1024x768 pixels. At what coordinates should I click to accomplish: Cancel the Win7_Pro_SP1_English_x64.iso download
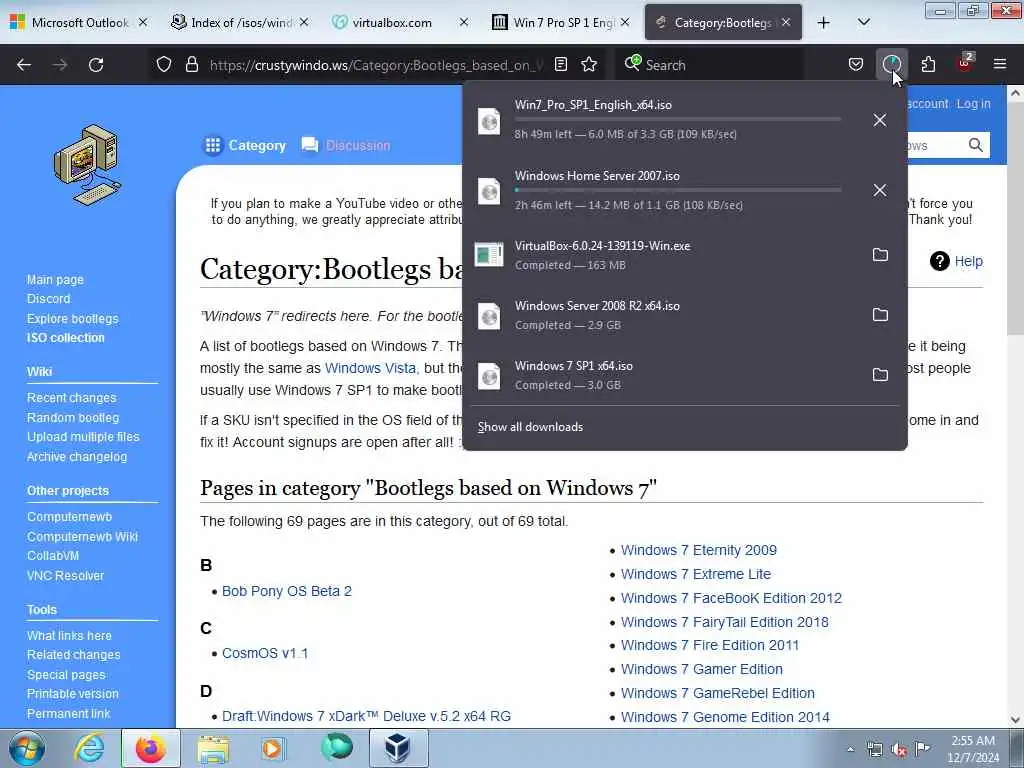pyautogui.click(x=880, y=120)
